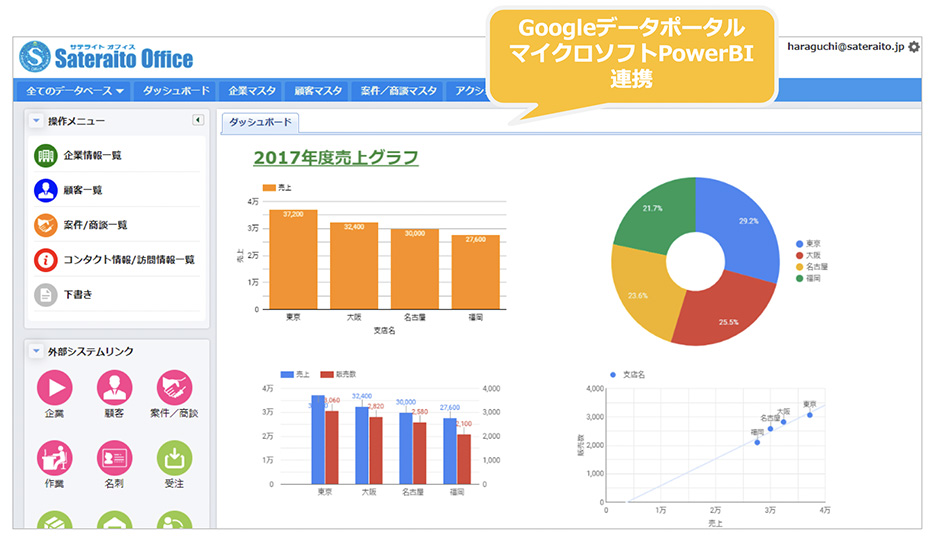Click the green 福岡 pie legend swatch
This screenshot has height=548, width=948.
[799, 278]
